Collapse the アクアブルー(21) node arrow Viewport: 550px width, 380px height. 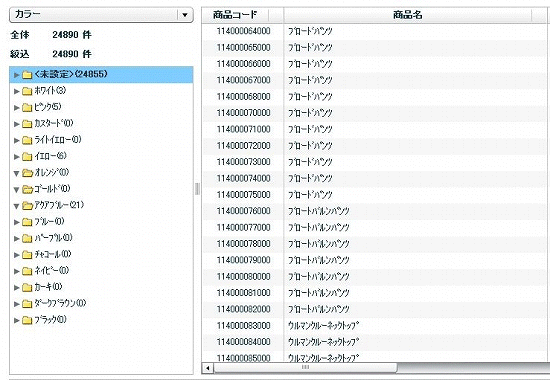tap(16, 206)
